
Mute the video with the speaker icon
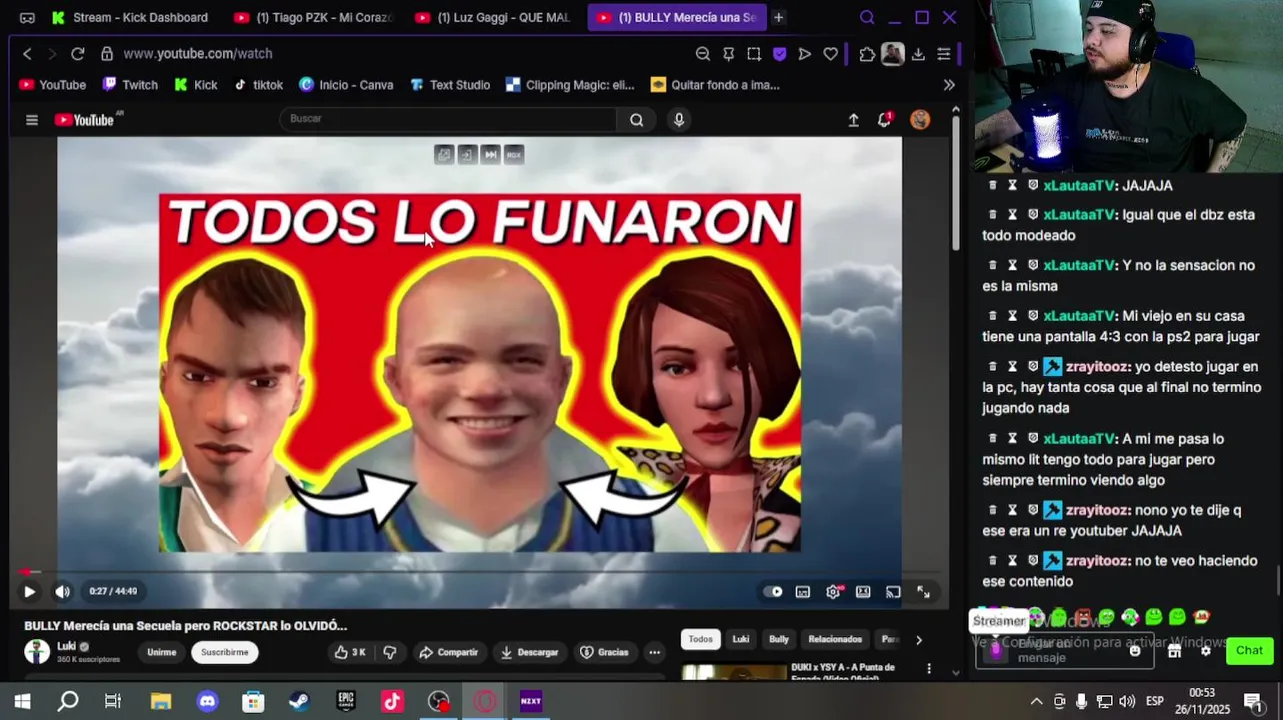(x=62, y=592)
